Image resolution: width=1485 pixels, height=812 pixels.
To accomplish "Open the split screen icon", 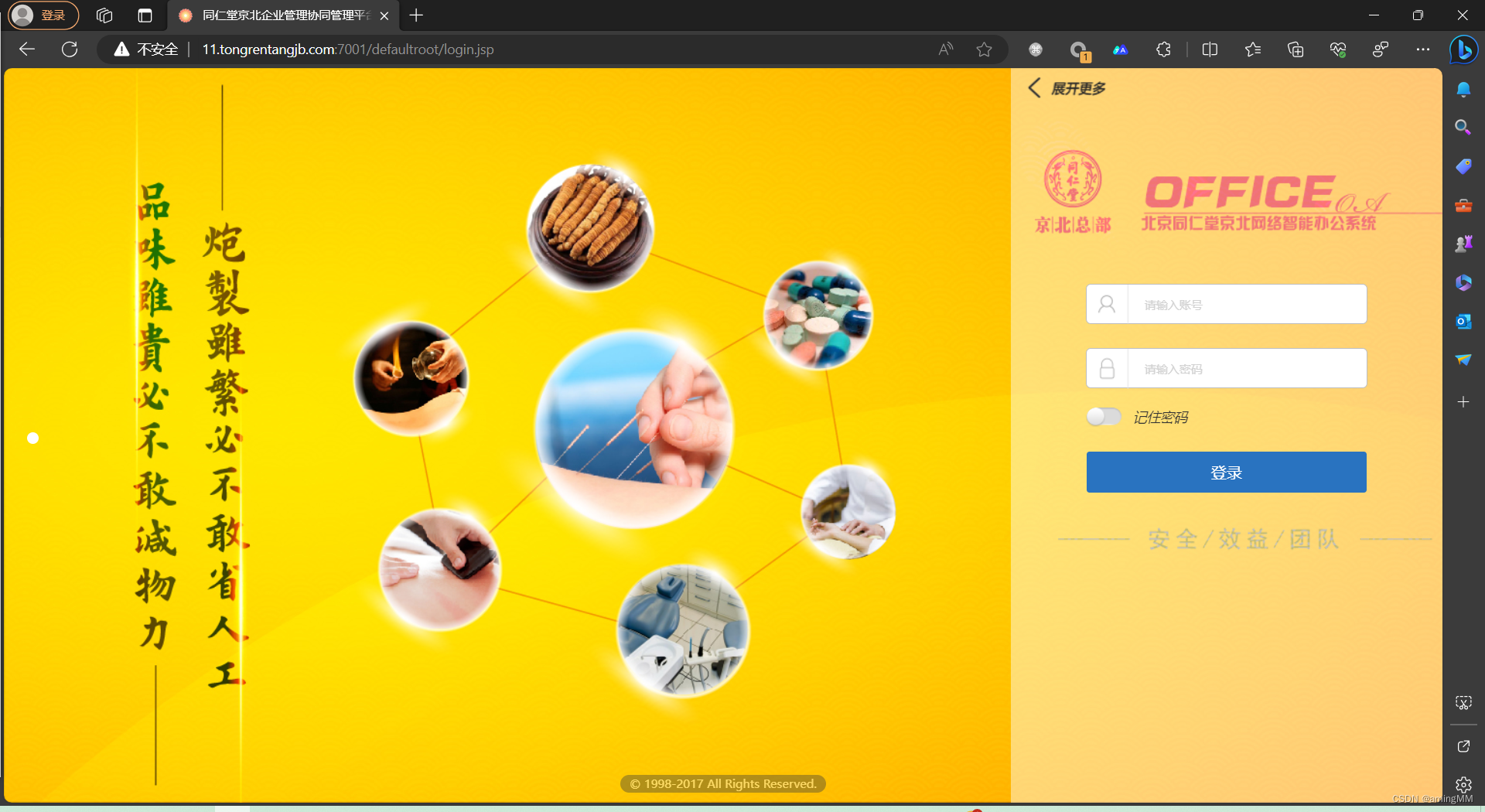I will [1210, 49].
